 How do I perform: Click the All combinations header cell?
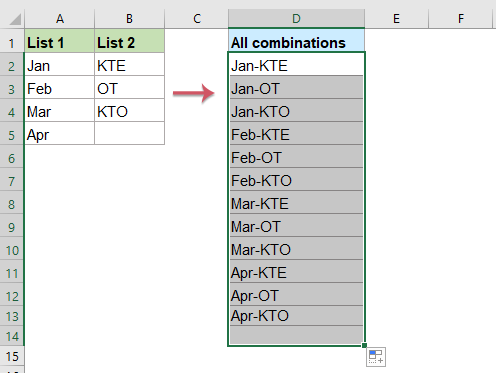point(296,41)
